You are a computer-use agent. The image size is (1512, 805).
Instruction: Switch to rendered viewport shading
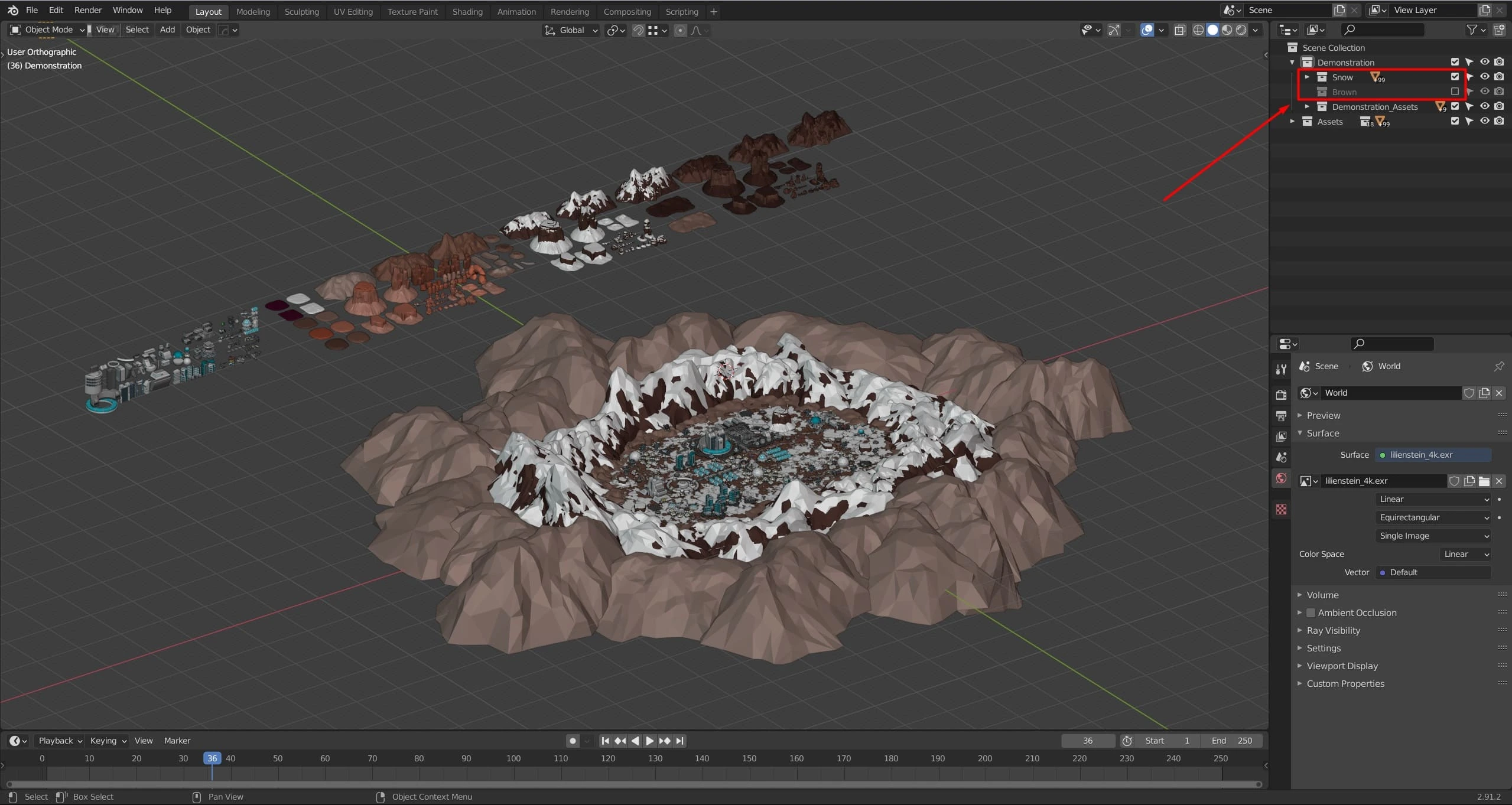[1241, 30]
